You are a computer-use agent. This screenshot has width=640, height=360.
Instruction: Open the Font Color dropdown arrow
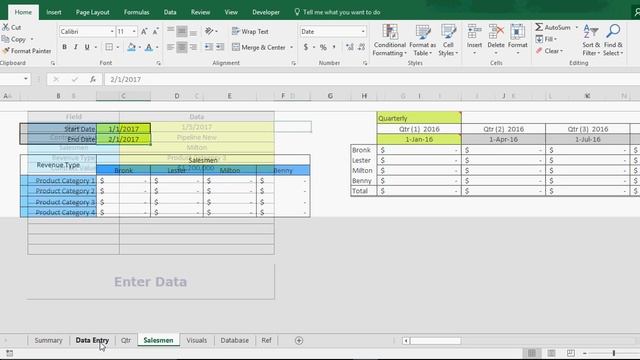coord(157,47)
